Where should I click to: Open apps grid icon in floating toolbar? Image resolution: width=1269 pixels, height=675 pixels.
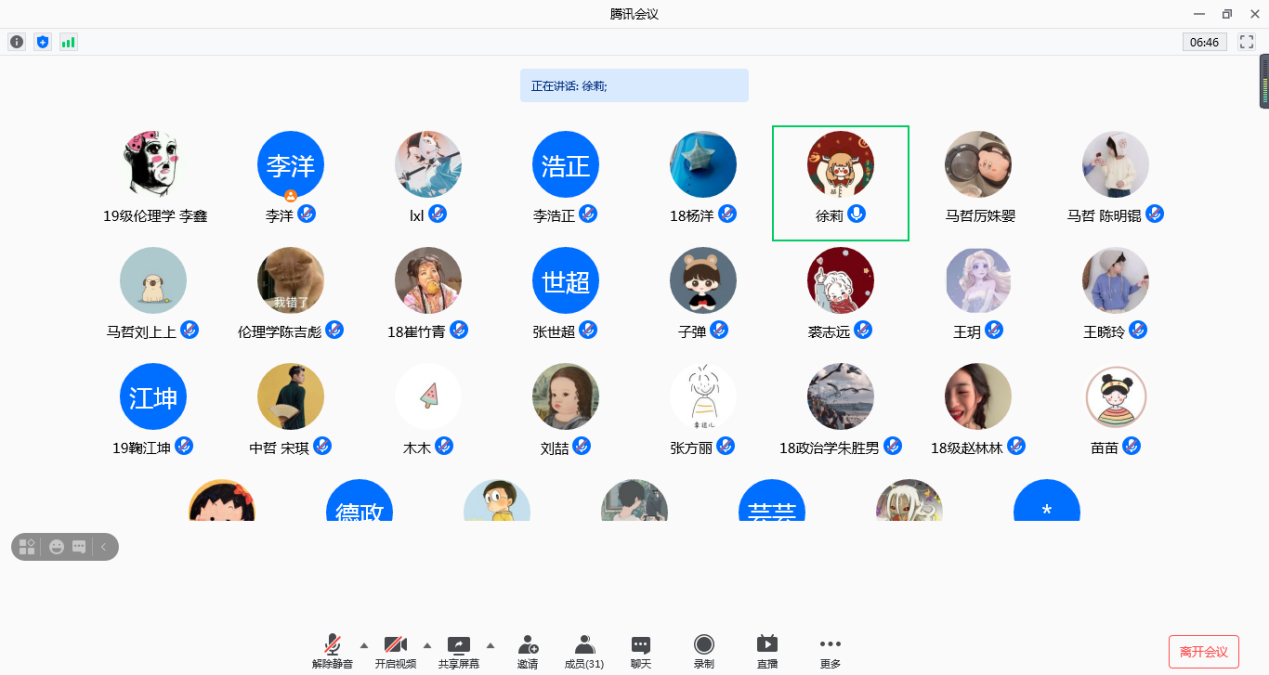[28, 547]
